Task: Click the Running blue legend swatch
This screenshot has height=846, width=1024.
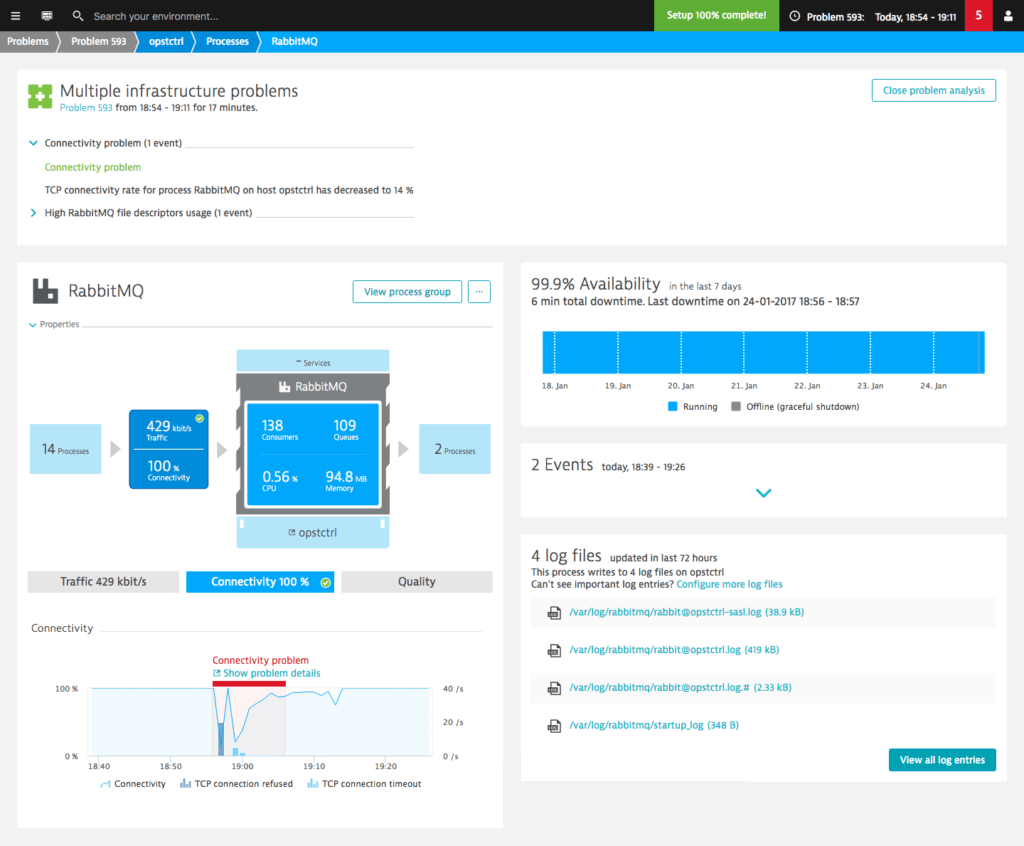Action: 672,406
